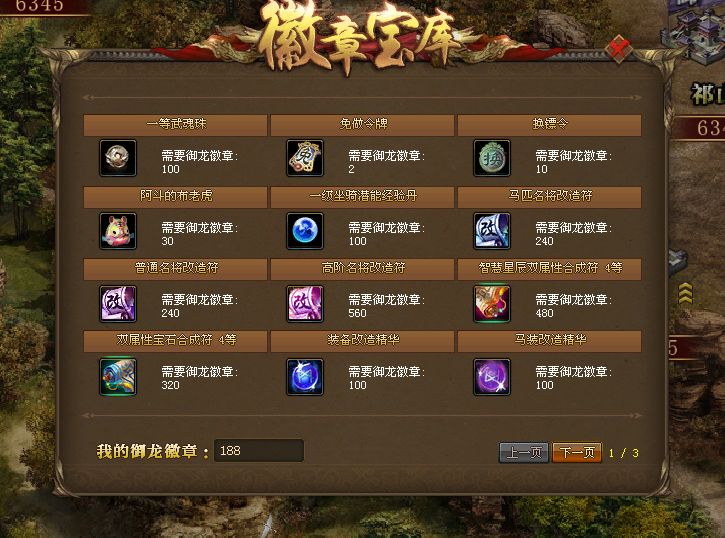Pick the 双属性宝石合成符 blue scroll icon

(118, 376)
